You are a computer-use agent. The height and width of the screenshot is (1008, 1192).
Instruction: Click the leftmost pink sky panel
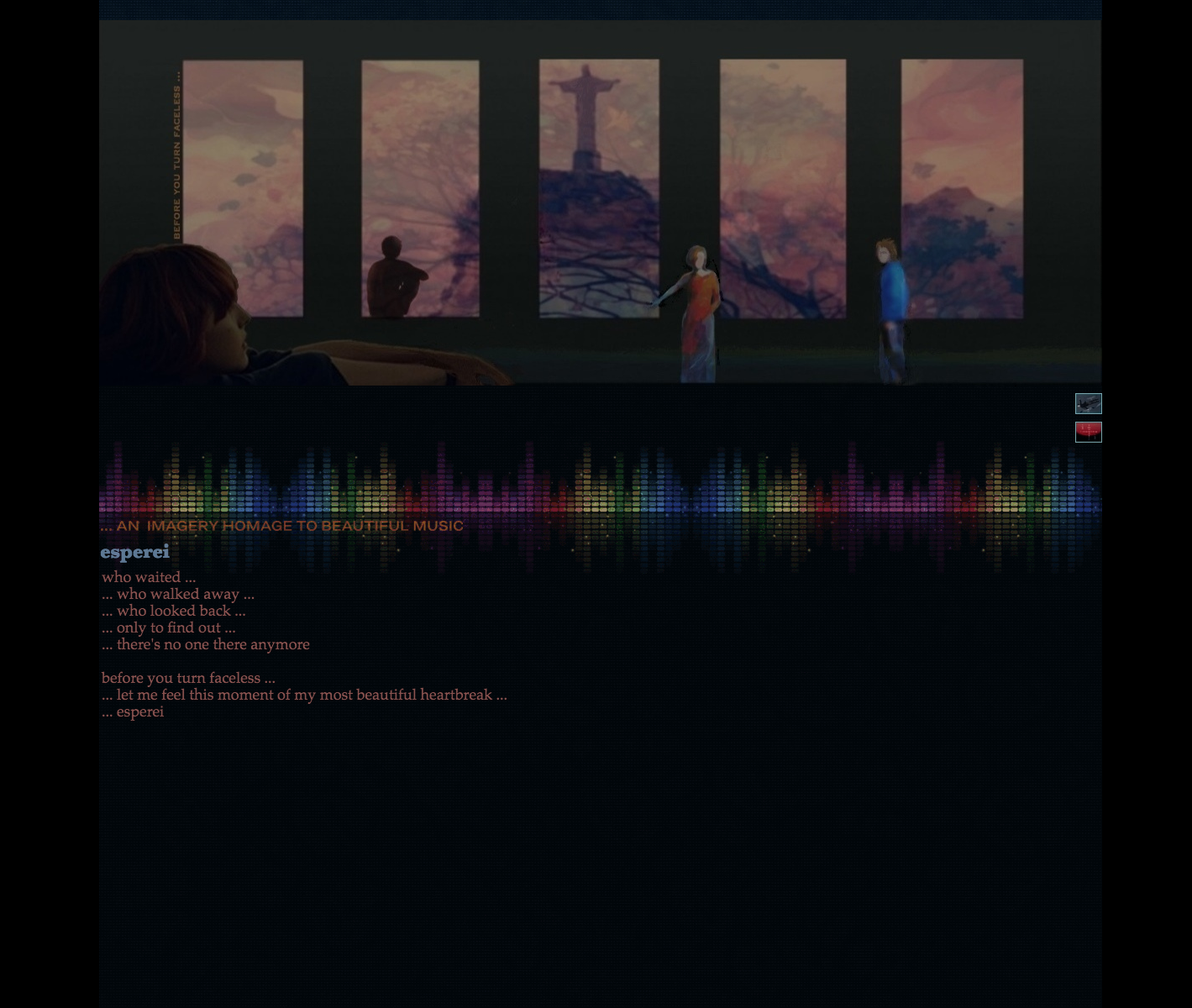[x=243, y=188]
